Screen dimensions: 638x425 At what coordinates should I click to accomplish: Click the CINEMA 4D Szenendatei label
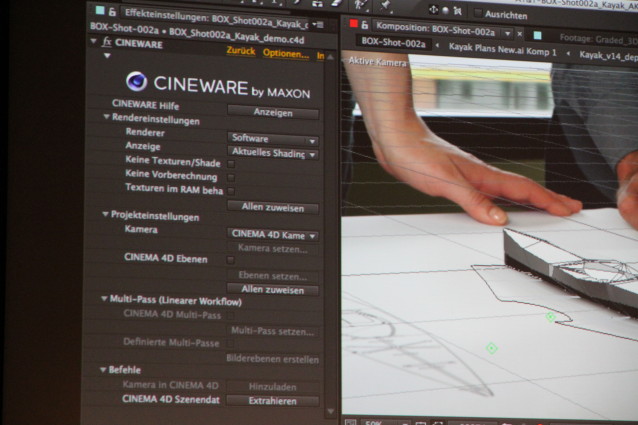tap(171, 399)
